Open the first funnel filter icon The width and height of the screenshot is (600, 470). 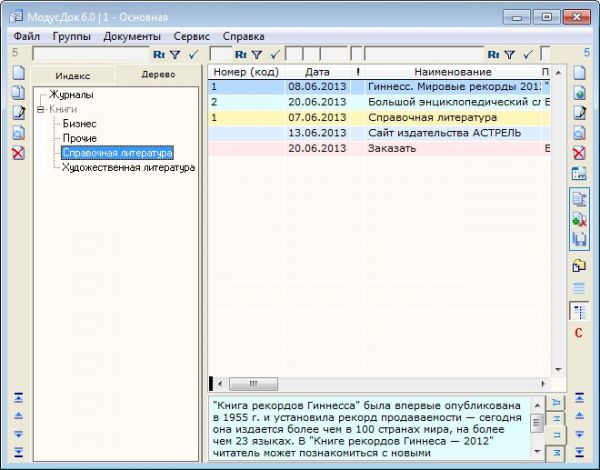pos(175,55)
